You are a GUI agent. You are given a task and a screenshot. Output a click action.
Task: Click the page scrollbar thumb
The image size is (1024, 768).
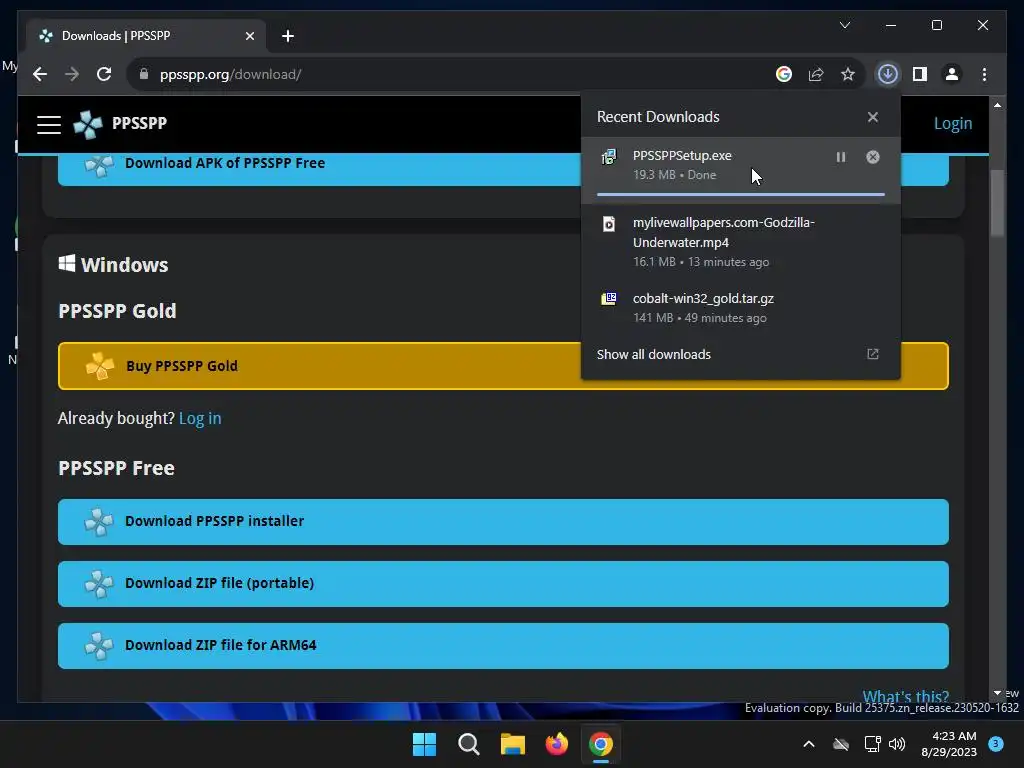(x=997, y=203)
